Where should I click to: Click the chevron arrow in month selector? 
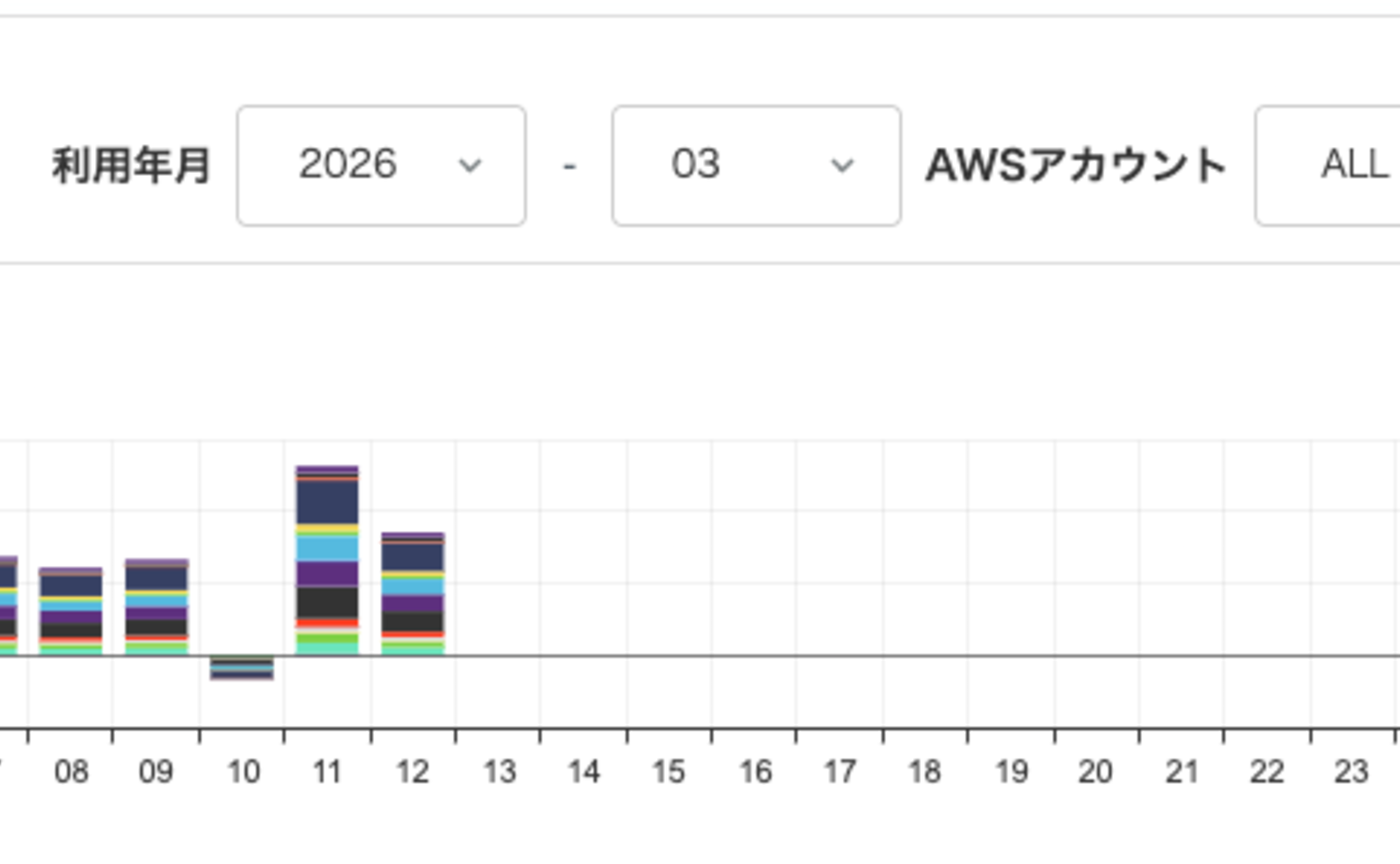point(843,166)
